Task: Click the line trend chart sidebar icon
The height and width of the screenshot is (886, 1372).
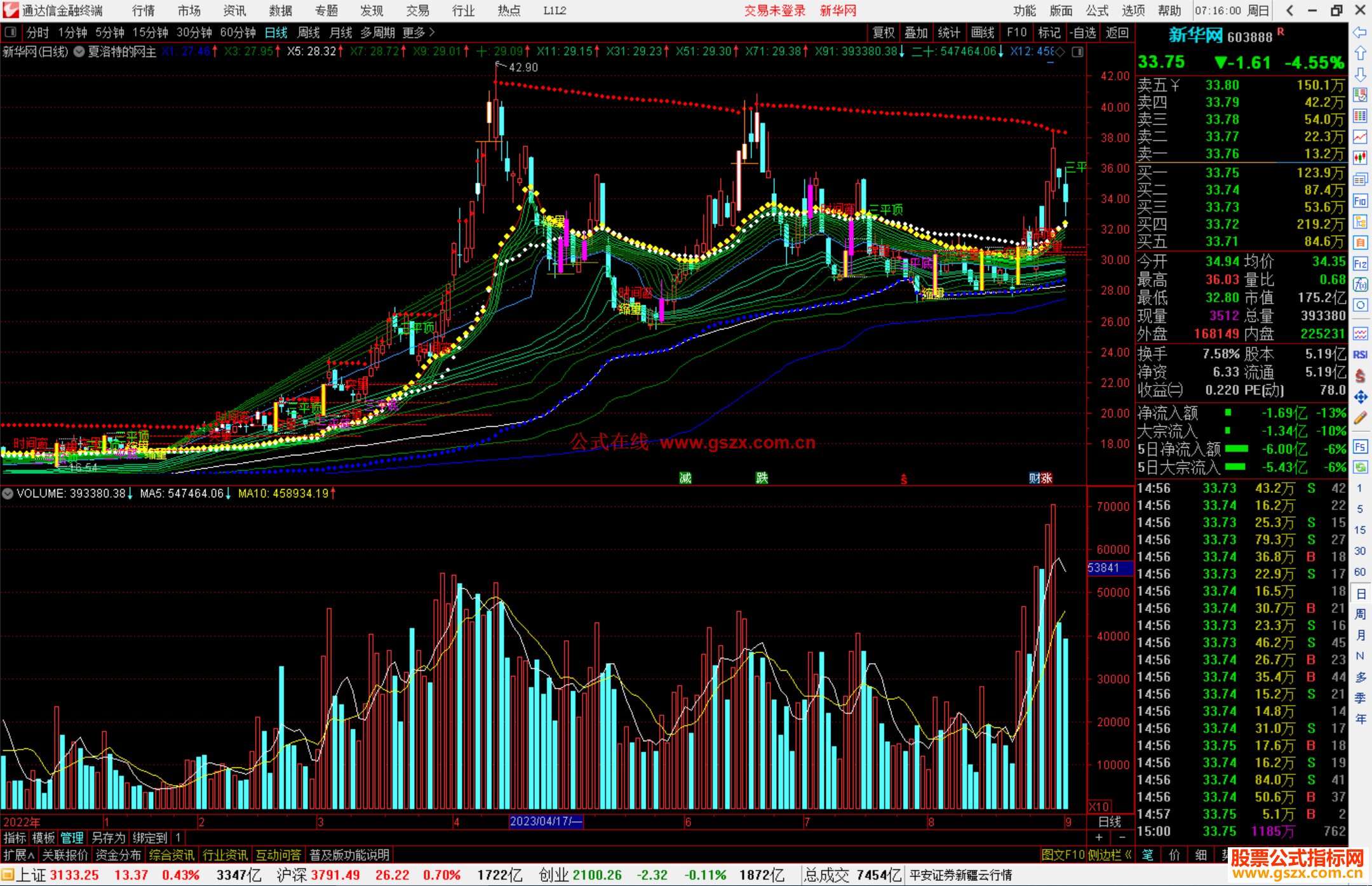Action: (1360, 137)
